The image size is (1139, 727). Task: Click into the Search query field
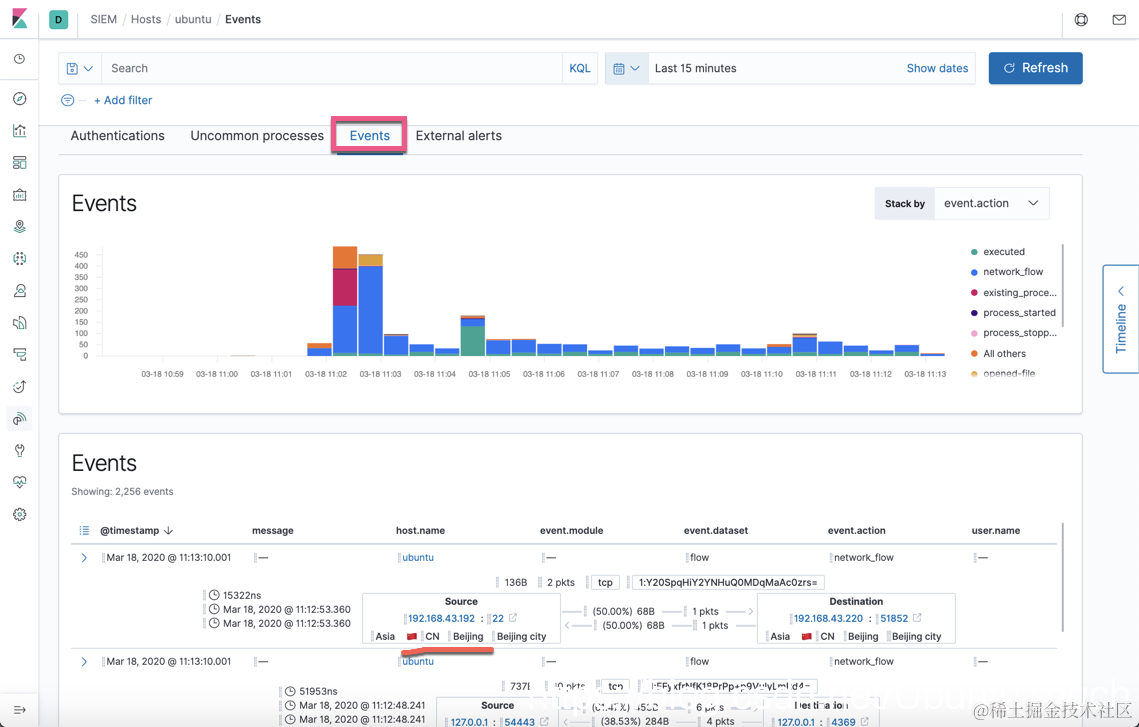(x=332, y=68)
